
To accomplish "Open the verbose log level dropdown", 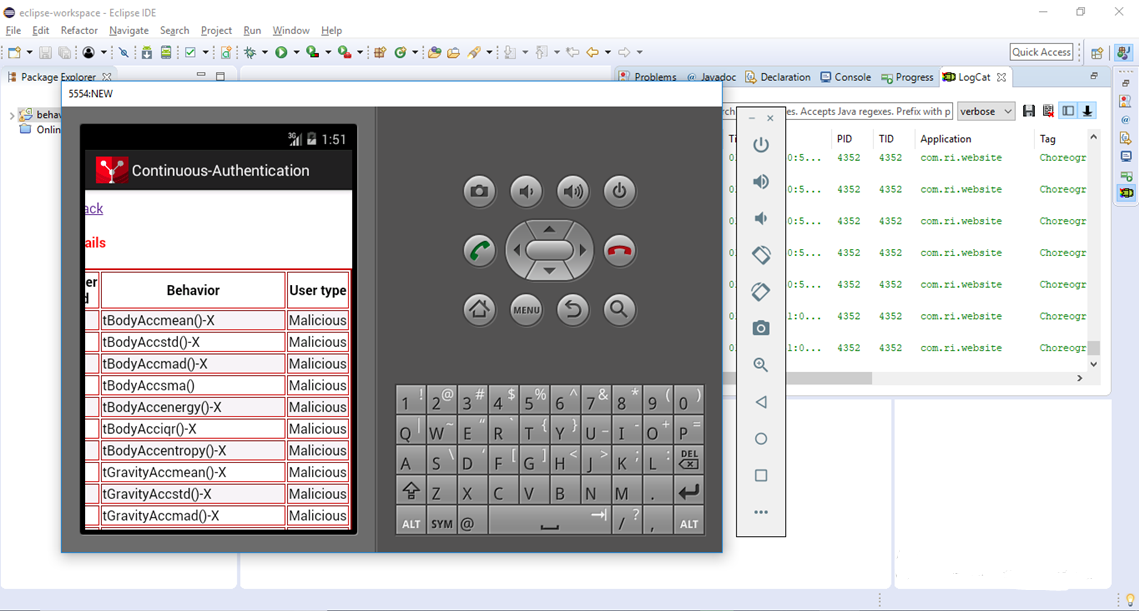I will click(x=986, y=111).
